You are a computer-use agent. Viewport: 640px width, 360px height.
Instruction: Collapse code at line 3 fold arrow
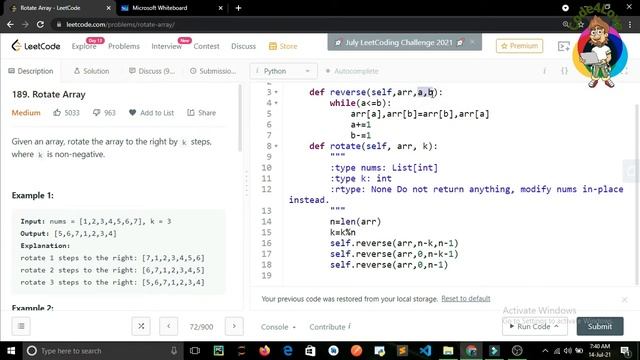[x=276, y=92]
